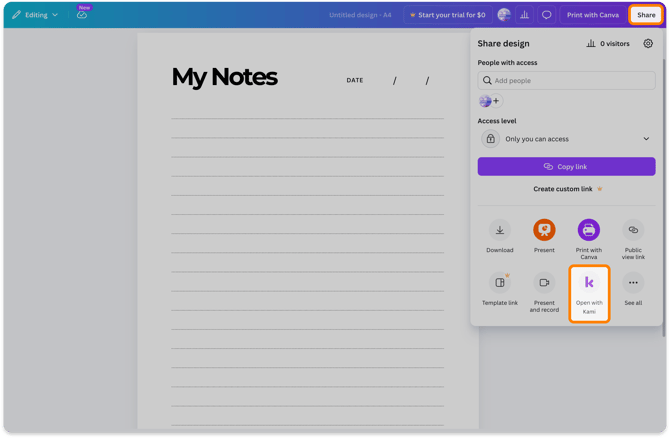Open the Editing mode dropdown
670x438 pixels.
(x=35, y=15)
